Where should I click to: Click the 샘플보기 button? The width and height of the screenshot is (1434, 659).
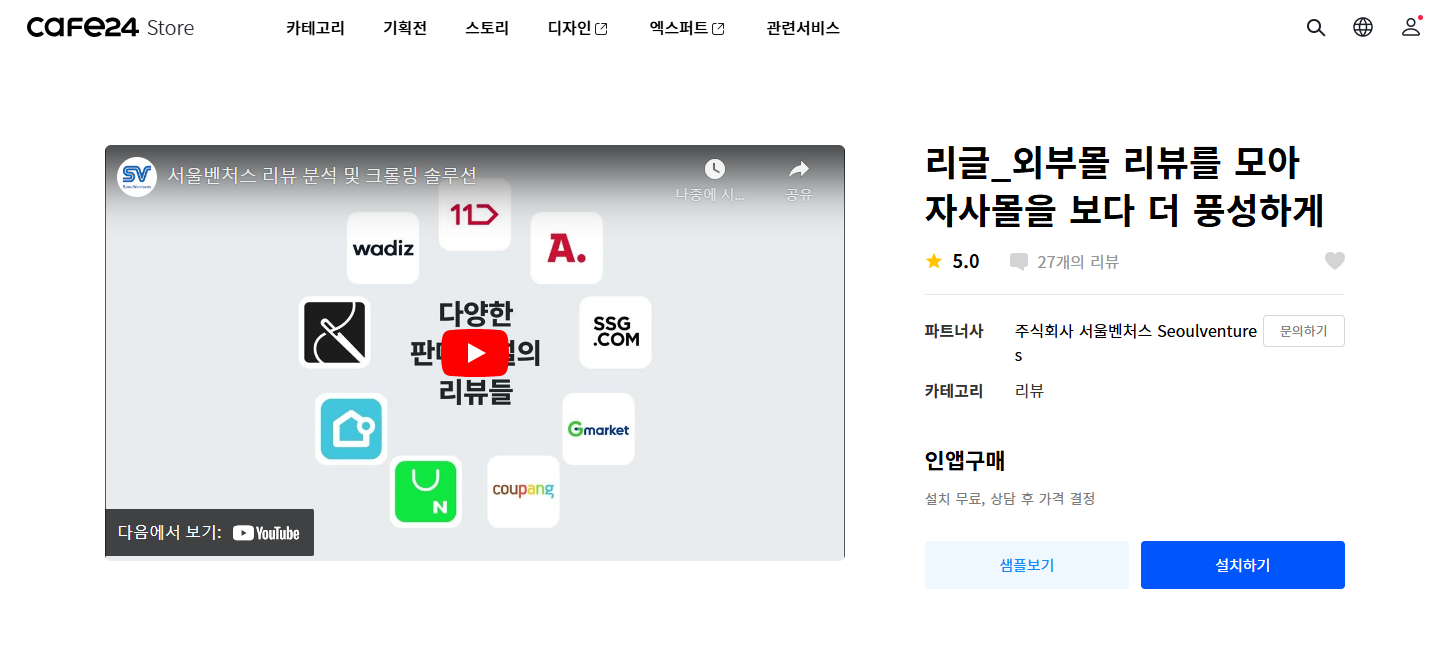pyautogui.click(x=1027, y=565)
